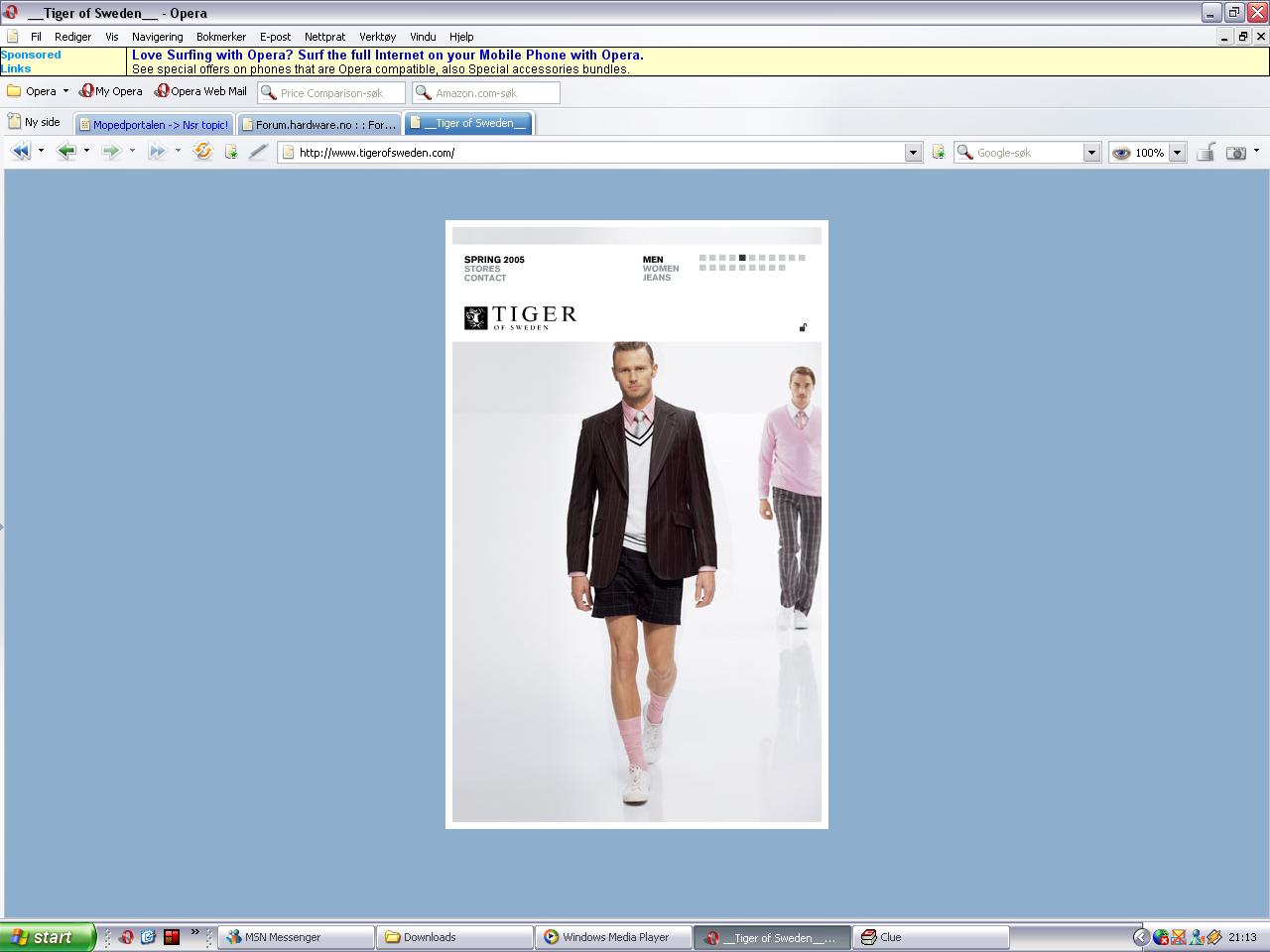Open the Opera bookmarks folder dropdown
Viewport: 1270px width, 952px height.
pos(65,91)
